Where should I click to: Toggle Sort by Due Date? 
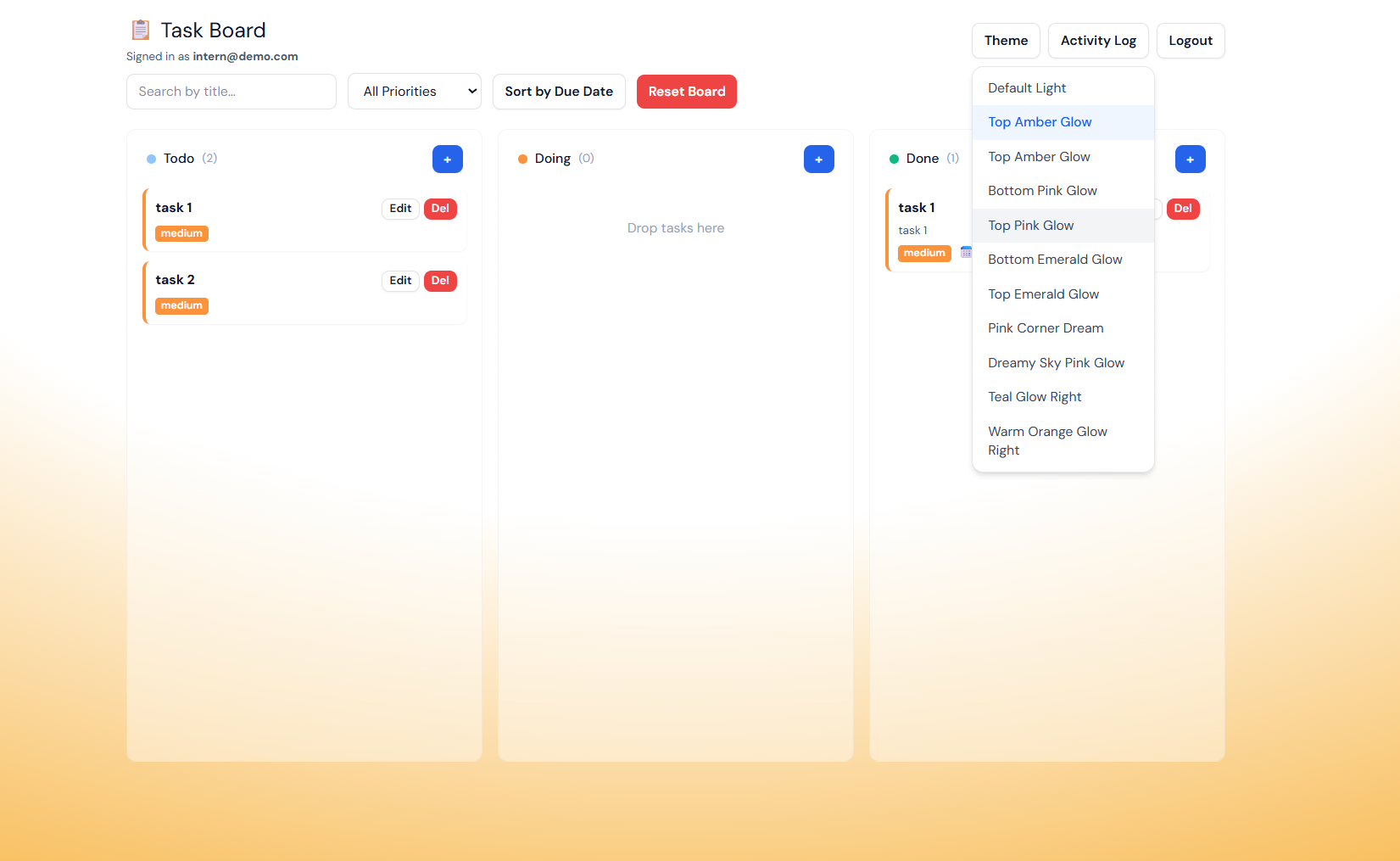coord(559,92)
